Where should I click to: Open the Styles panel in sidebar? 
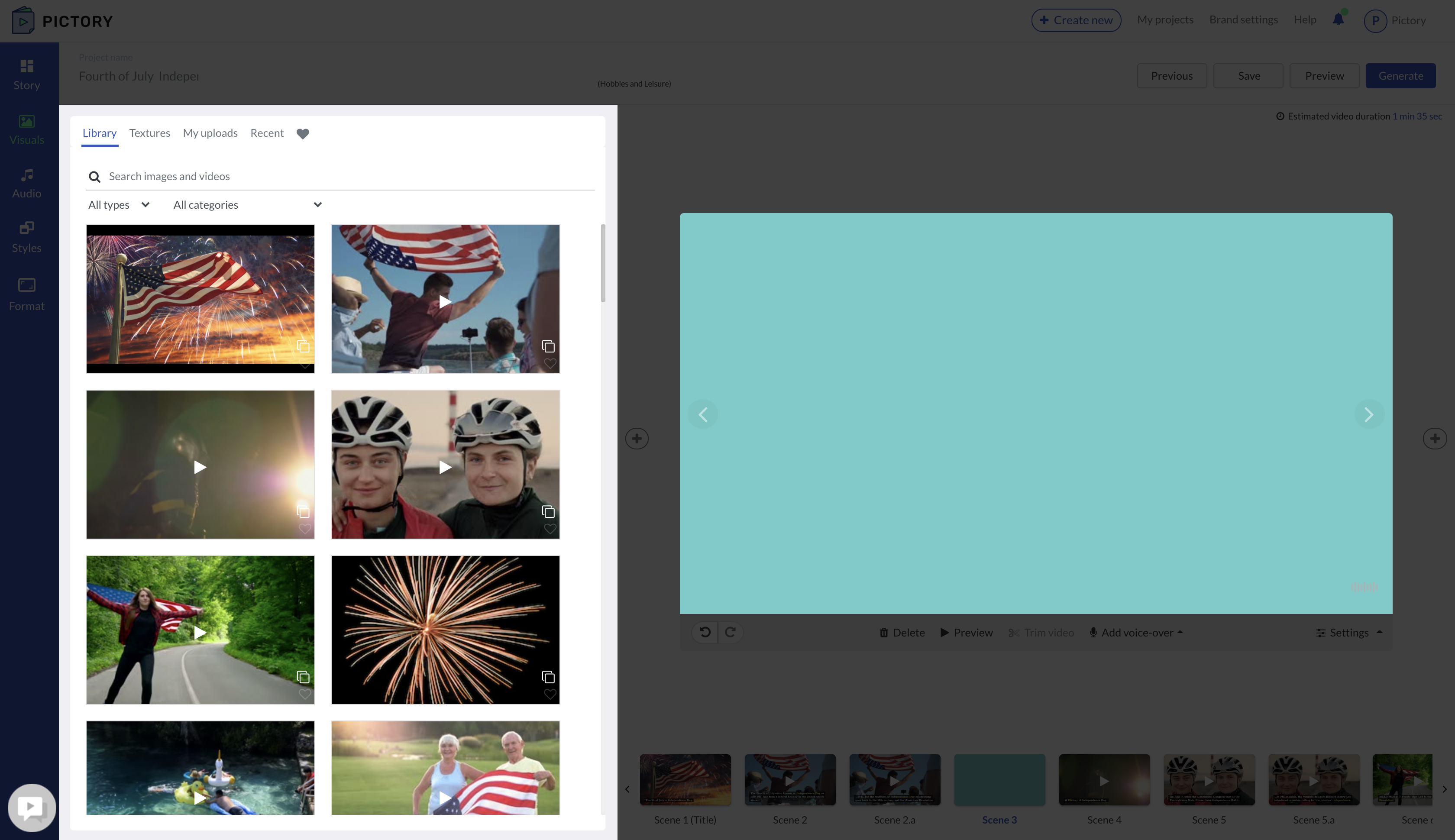26,237
